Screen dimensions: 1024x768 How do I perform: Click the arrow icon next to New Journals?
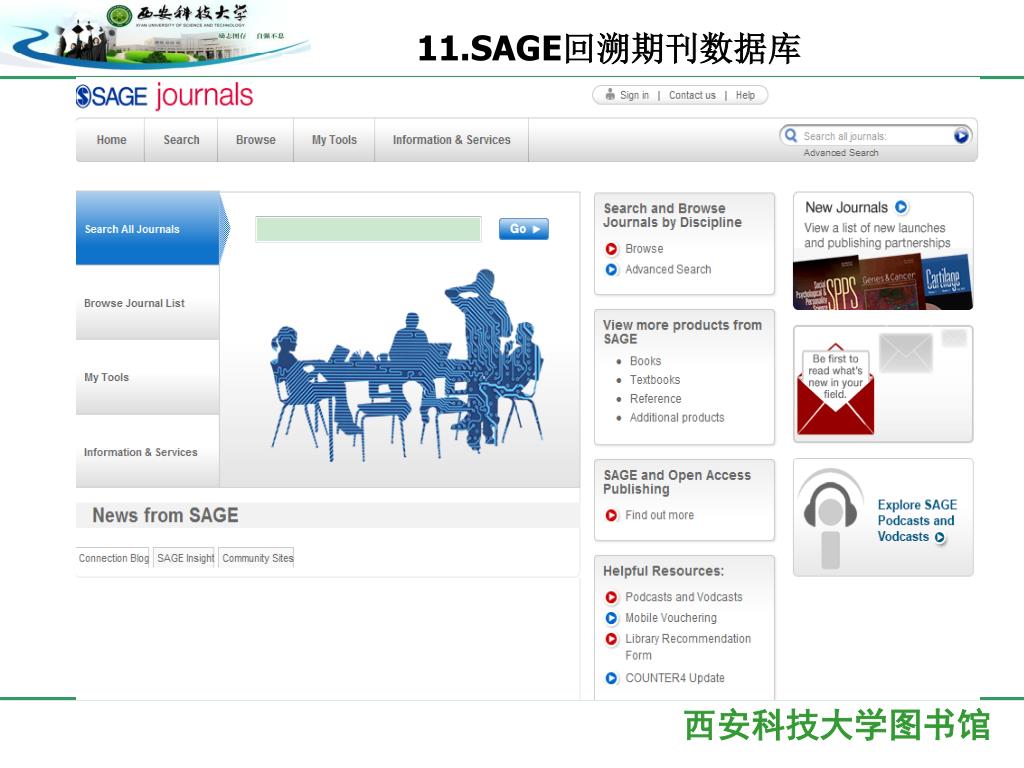coord(901,207)
